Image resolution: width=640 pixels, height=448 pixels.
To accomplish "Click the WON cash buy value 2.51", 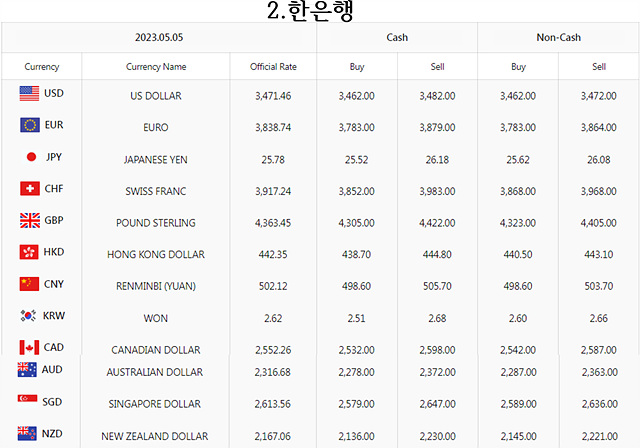I will pos(356,318).
